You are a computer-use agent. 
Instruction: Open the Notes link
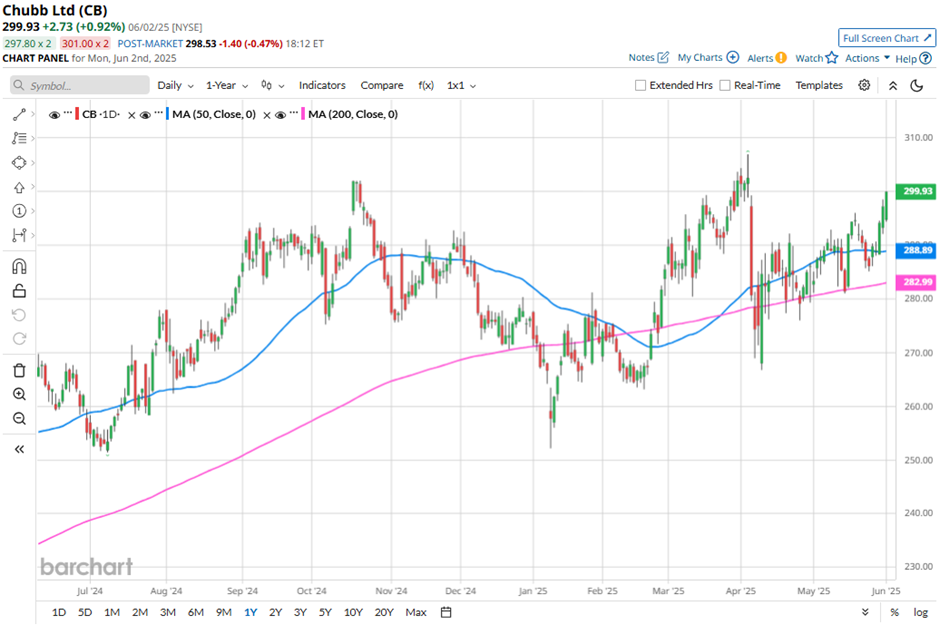641,58
